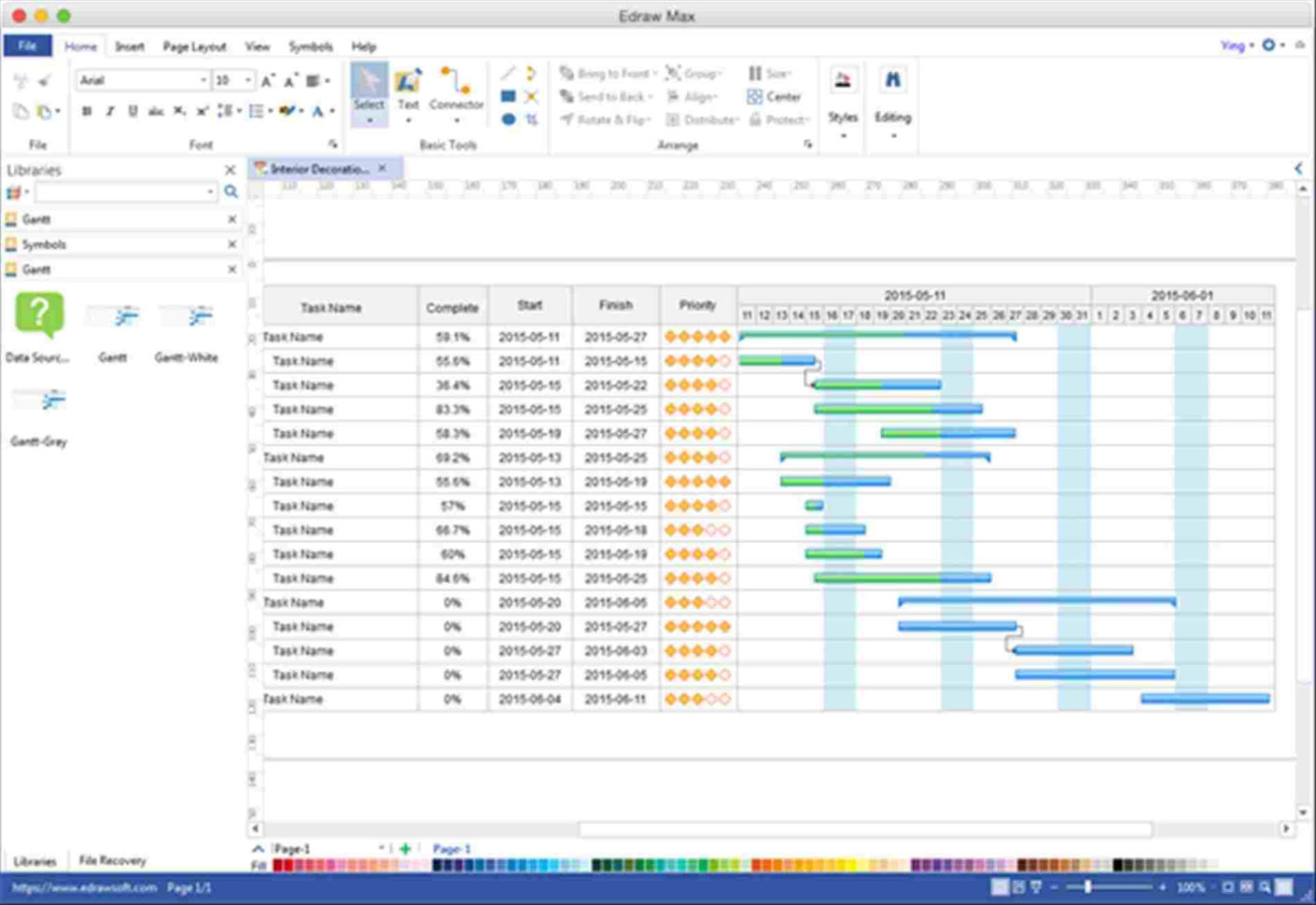Open the File Recovery panel
This screenshot has width=1316, height=905.
coord(111,860)
